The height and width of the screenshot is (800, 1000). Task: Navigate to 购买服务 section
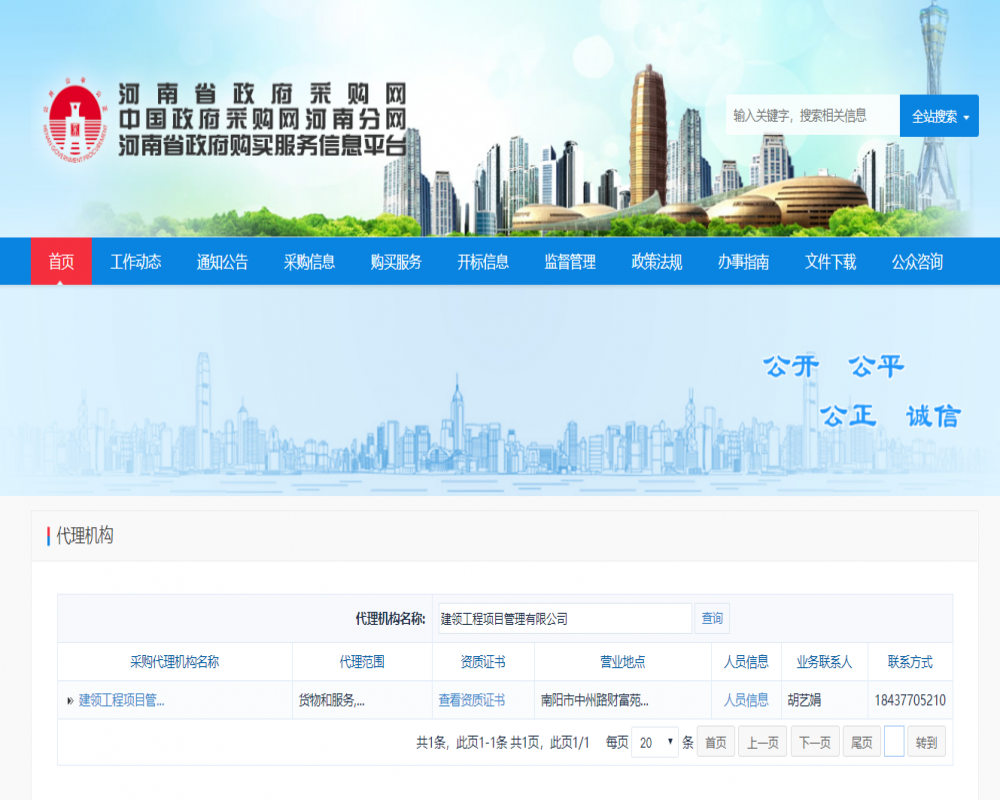[x=396, y=262]
